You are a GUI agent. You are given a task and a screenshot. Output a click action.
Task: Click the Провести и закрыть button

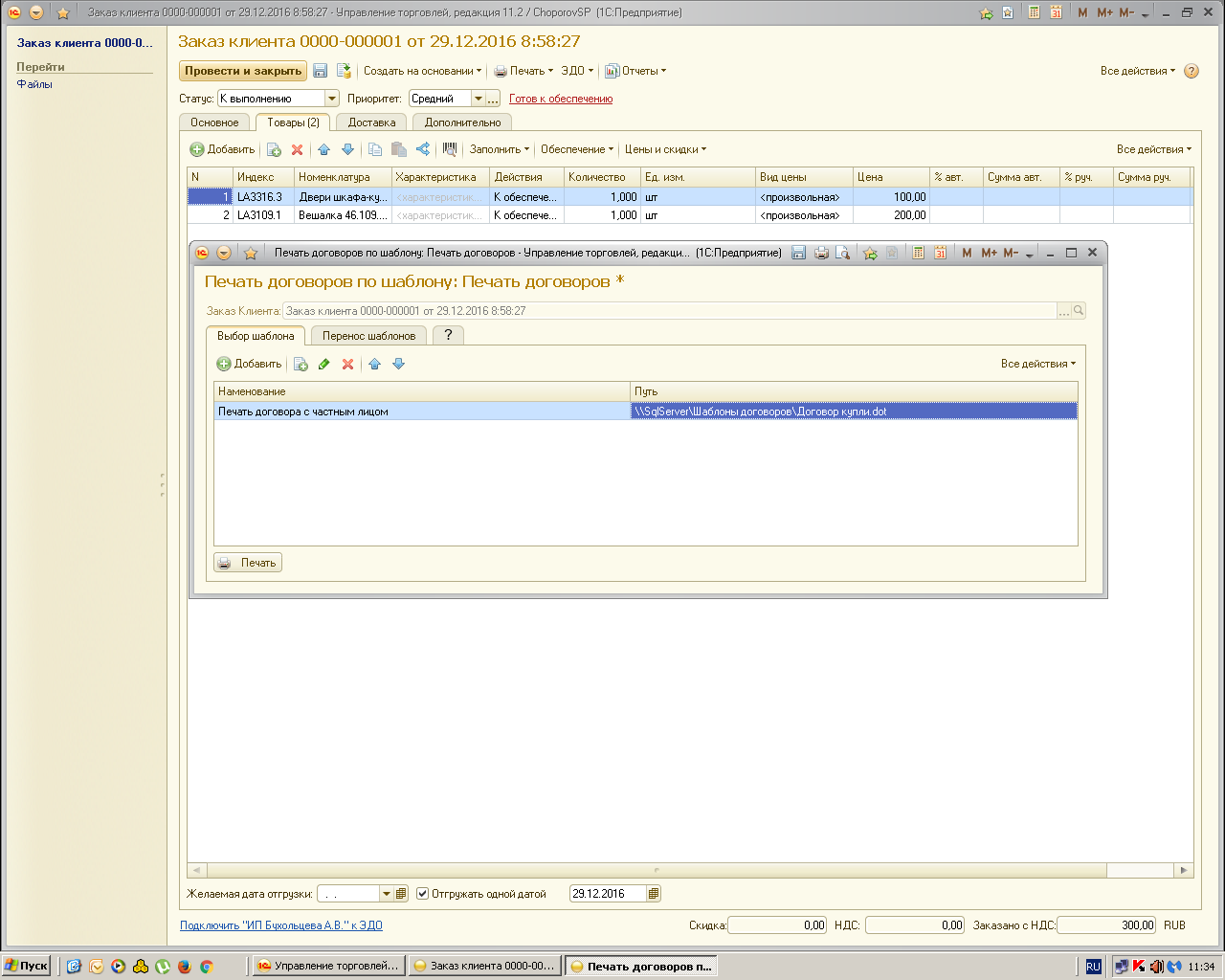243,71
